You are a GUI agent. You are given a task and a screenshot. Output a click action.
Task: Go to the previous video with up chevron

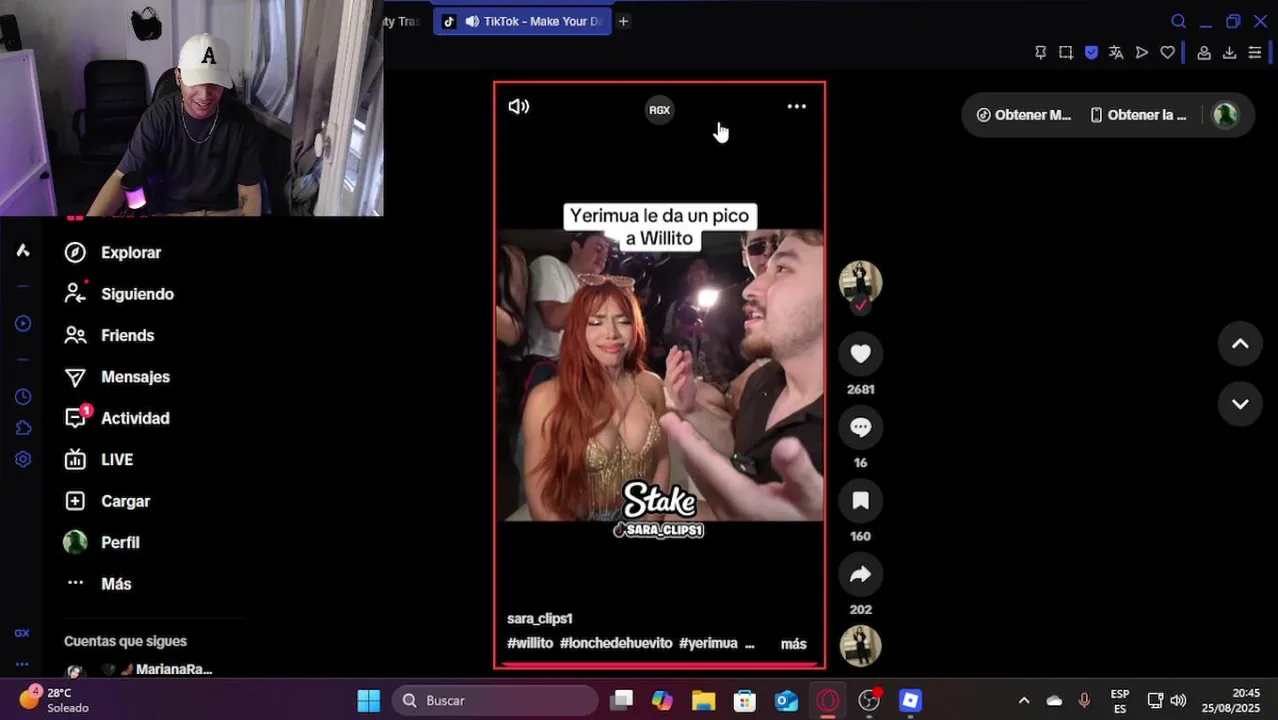(x=1240, y=344)
